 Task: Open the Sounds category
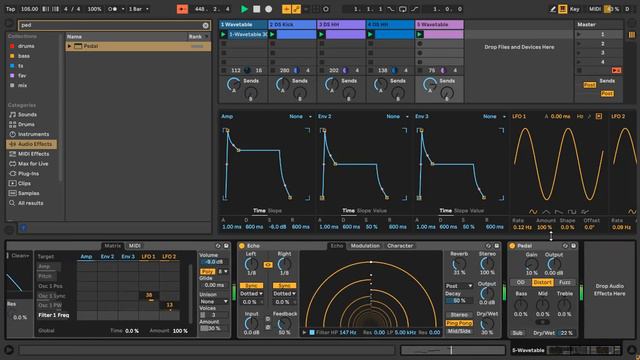pyautogui.click(x=27, y=115)
